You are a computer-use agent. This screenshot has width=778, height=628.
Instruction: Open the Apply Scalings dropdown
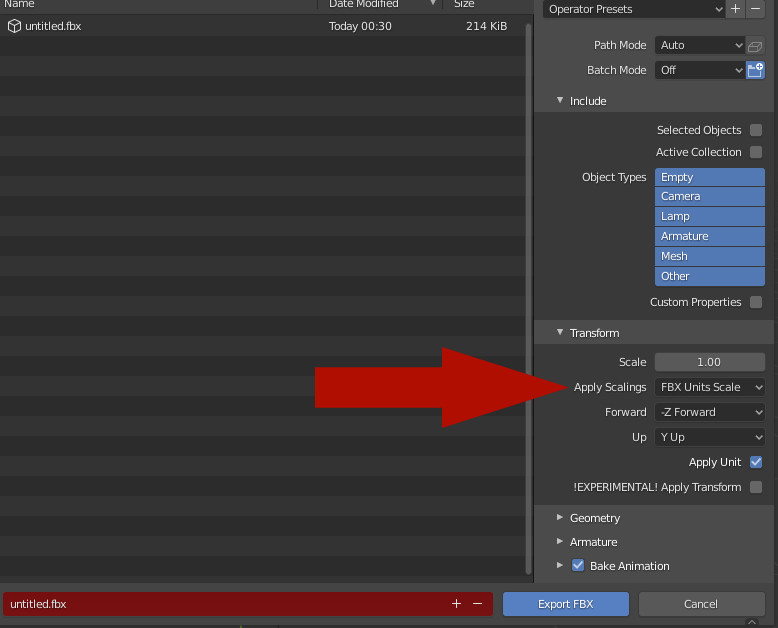[710, 387]
